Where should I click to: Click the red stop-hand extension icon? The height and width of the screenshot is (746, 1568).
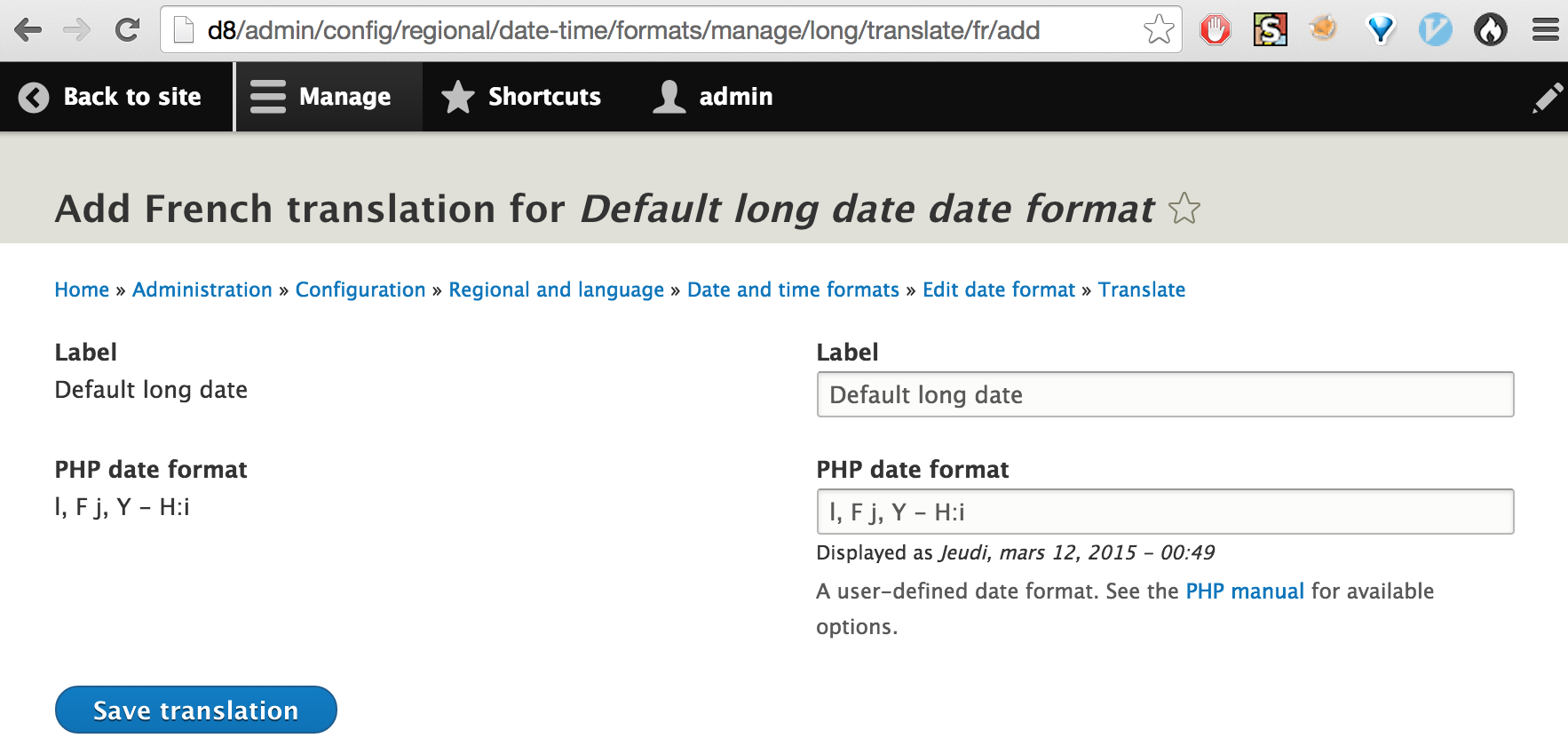[1215, 30]
